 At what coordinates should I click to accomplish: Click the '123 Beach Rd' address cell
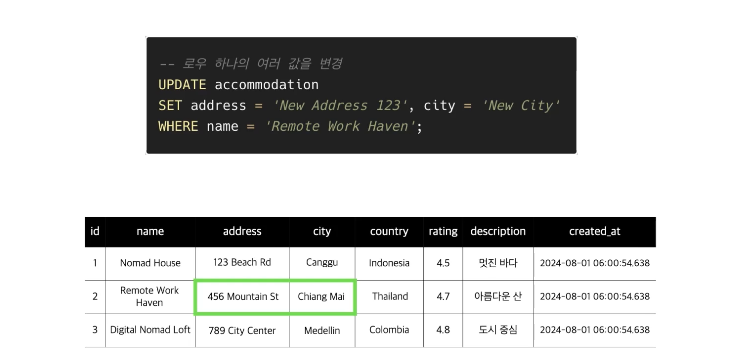pyautogui.click(x=242, y=263)
